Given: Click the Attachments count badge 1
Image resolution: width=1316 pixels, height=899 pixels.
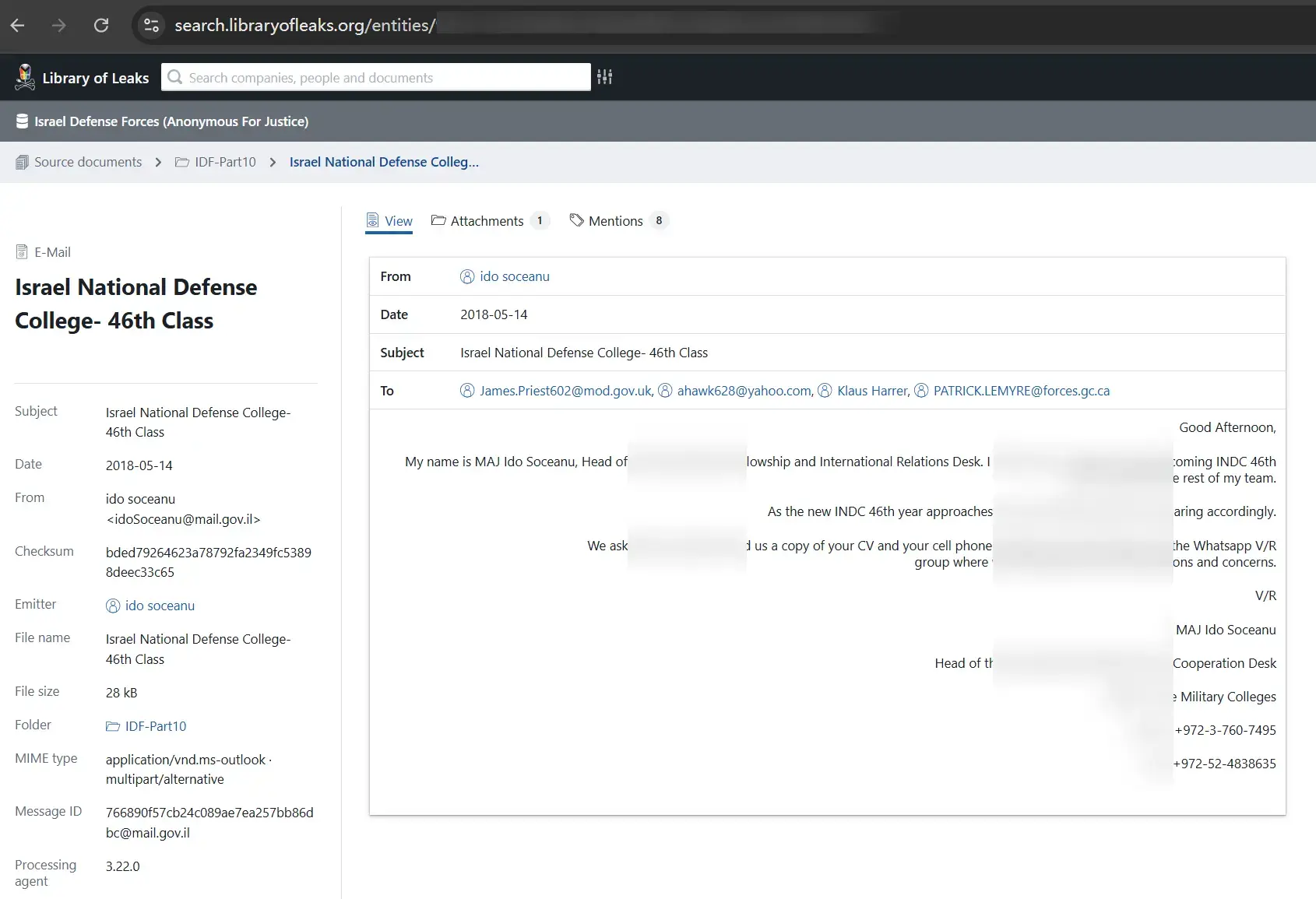Looking at the screenshot, I should (x=540, y=220).
